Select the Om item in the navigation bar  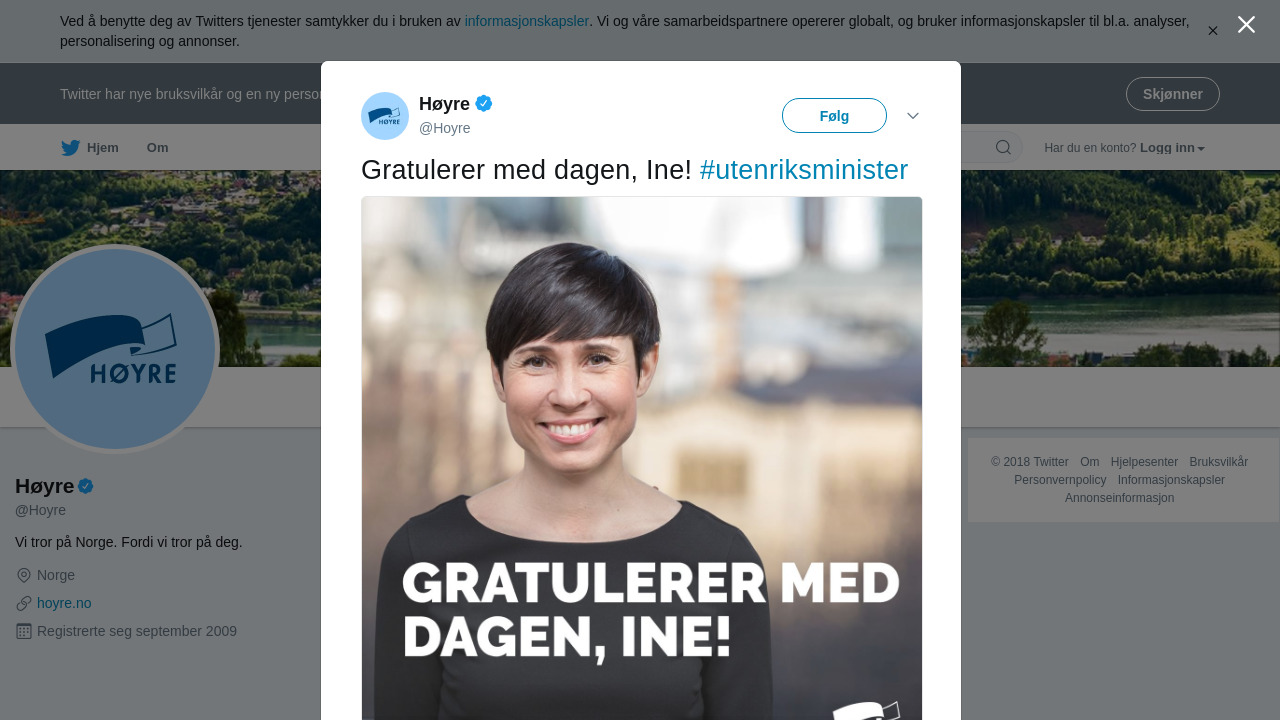pyautogui.click(x=158, y=148)
